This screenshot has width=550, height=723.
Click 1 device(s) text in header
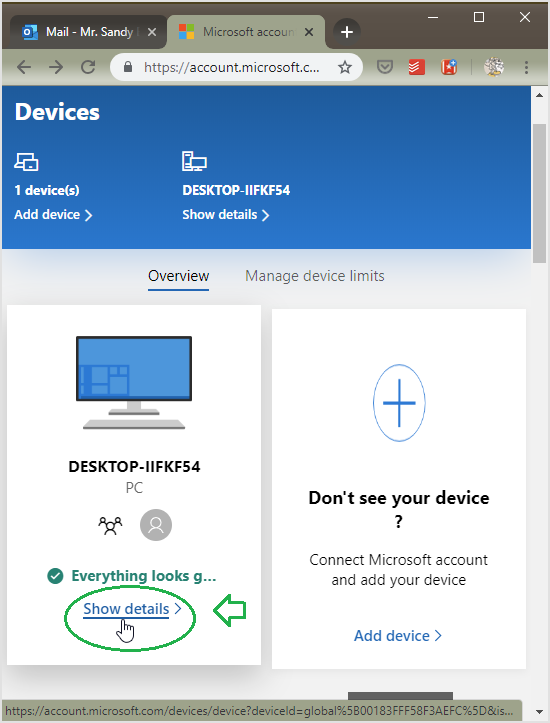(x=47, y=190)
